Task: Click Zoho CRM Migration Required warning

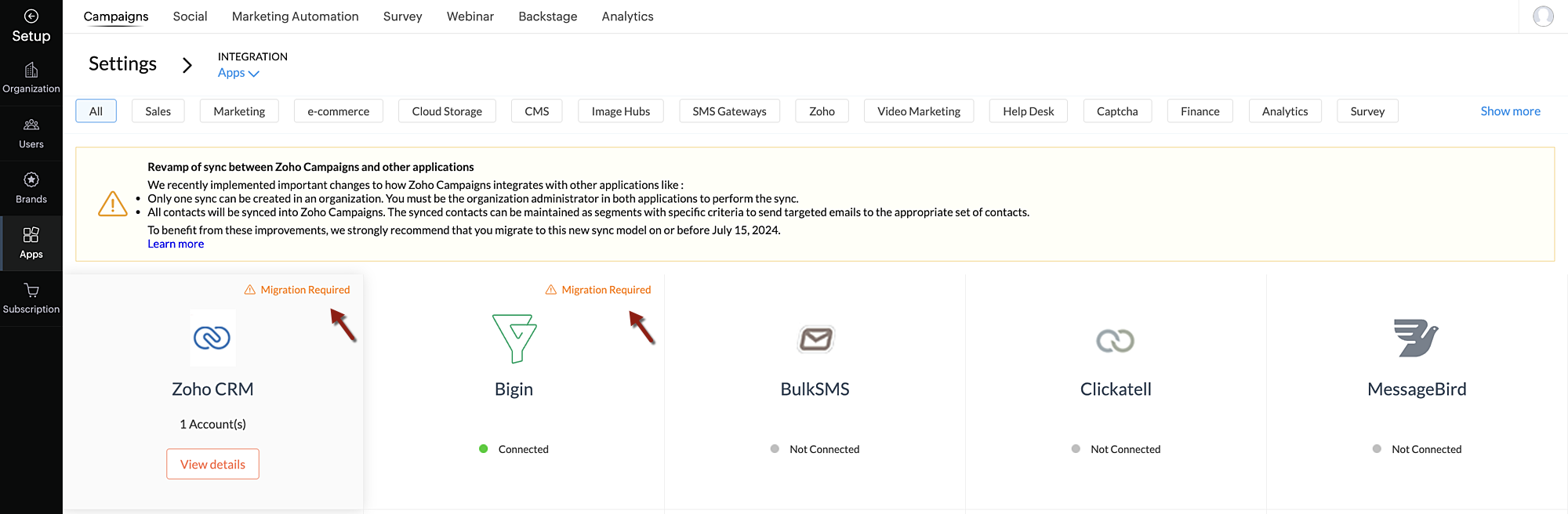Action: pyautogui.click(x=297, y=290)
